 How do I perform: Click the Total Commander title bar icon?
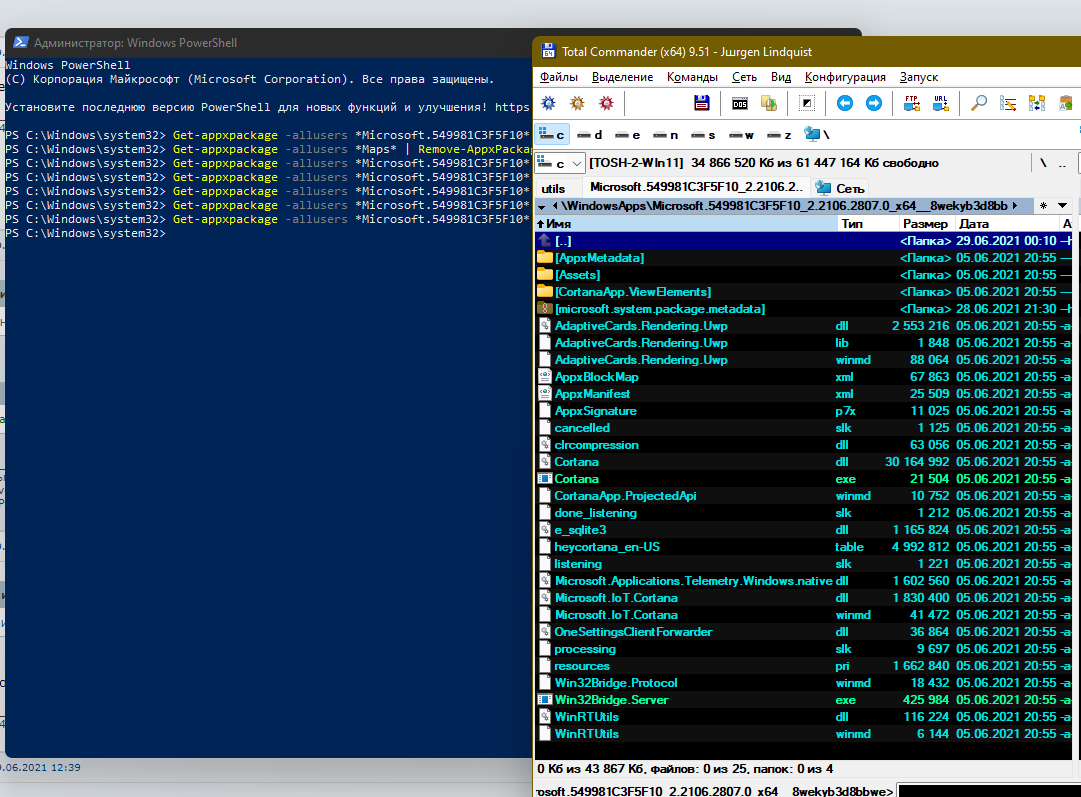549,51
